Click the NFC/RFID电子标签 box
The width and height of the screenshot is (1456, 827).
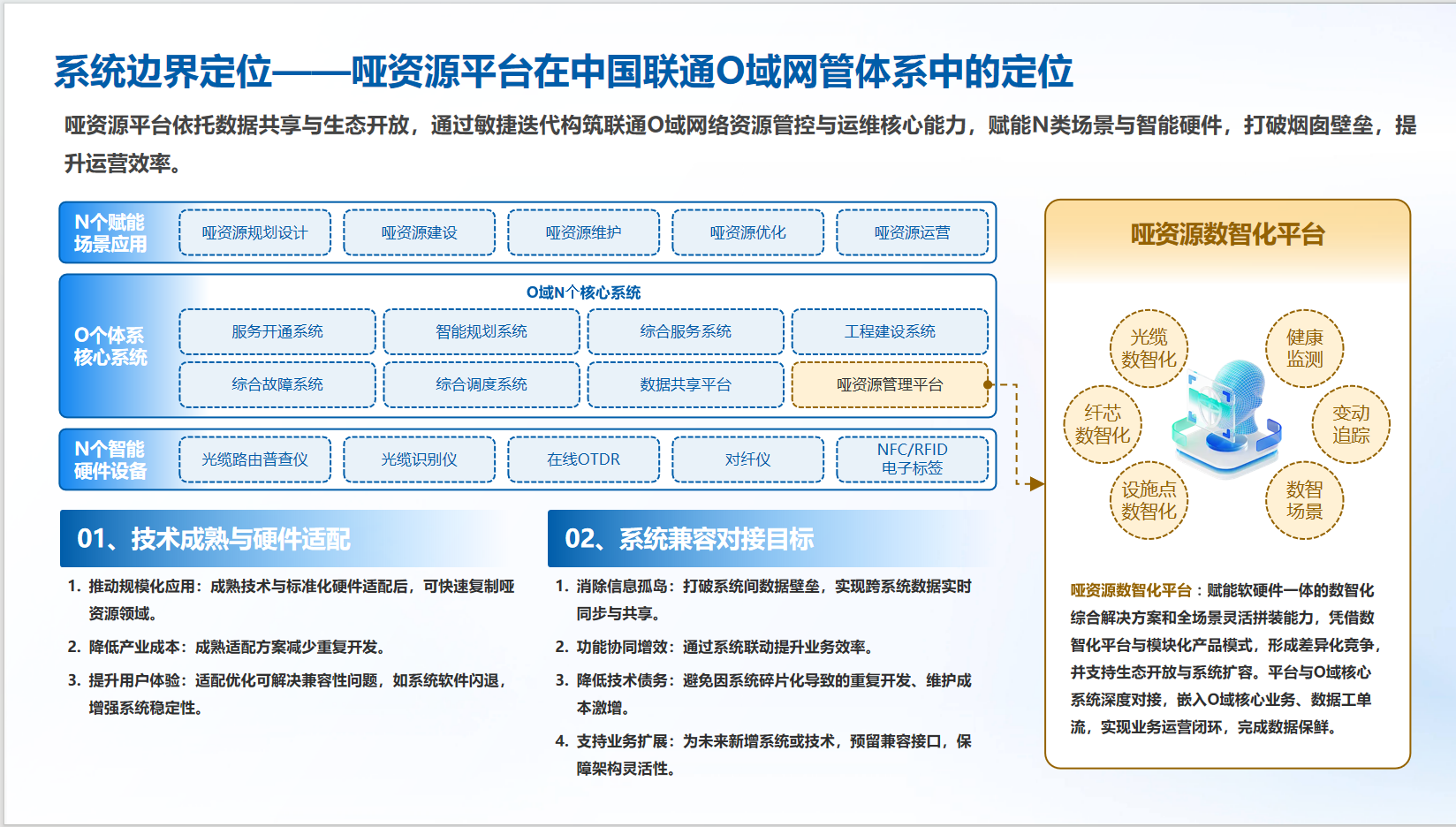point(912,459)
